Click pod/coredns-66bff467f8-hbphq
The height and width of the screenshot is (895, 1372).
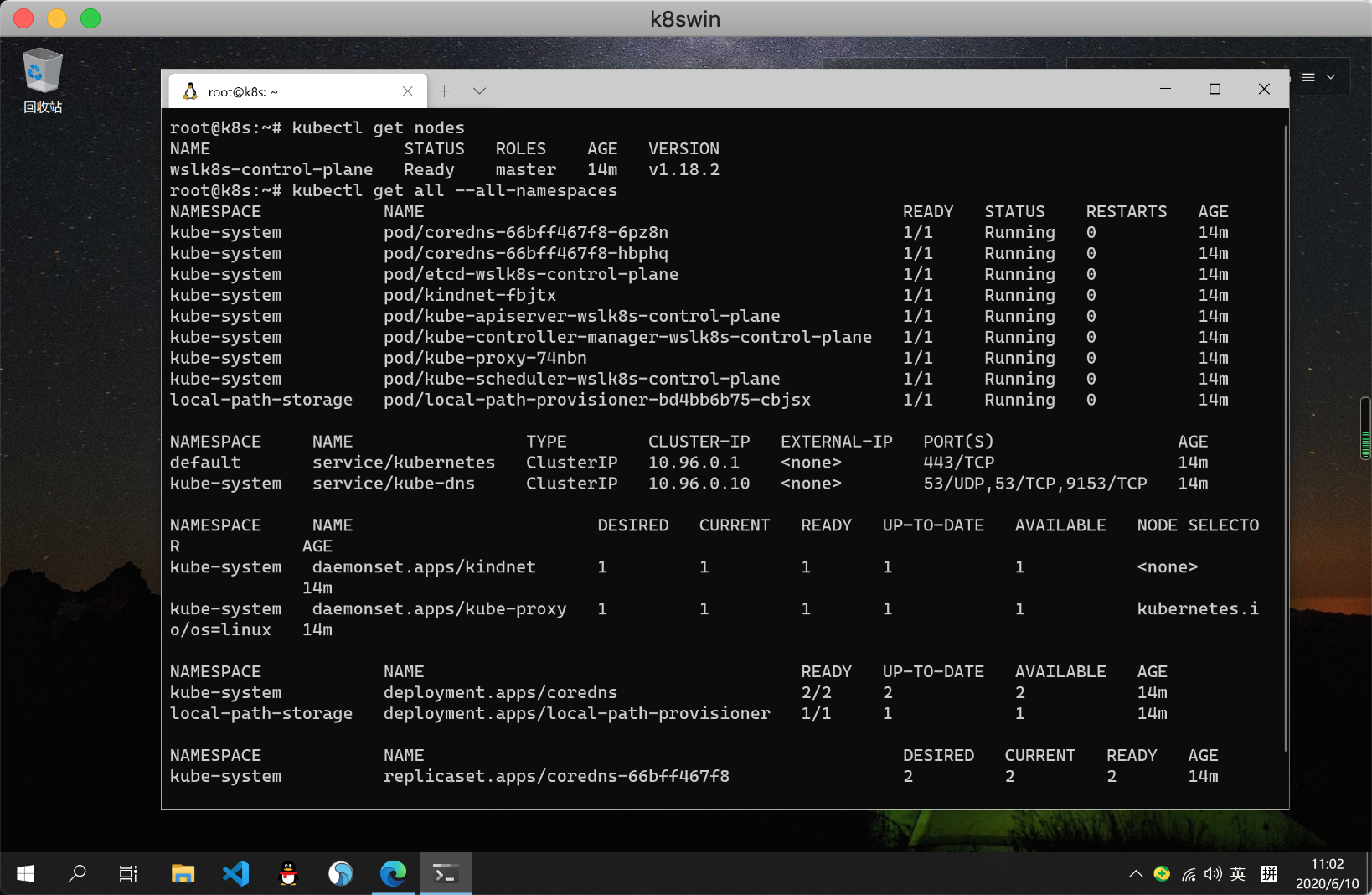tap(526, 253)
